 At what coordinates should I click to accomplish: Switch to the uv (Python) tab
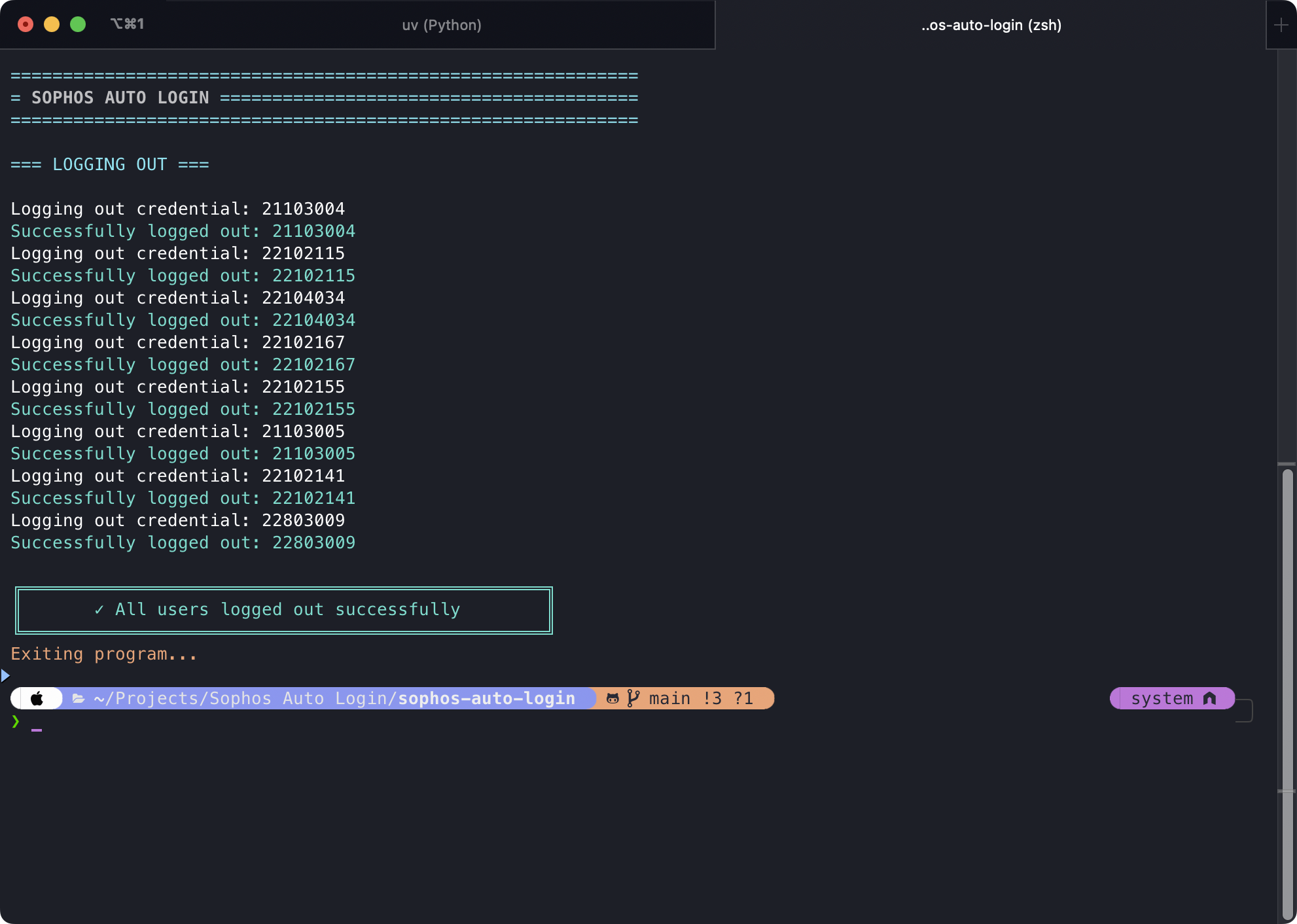tap(442, 25)
